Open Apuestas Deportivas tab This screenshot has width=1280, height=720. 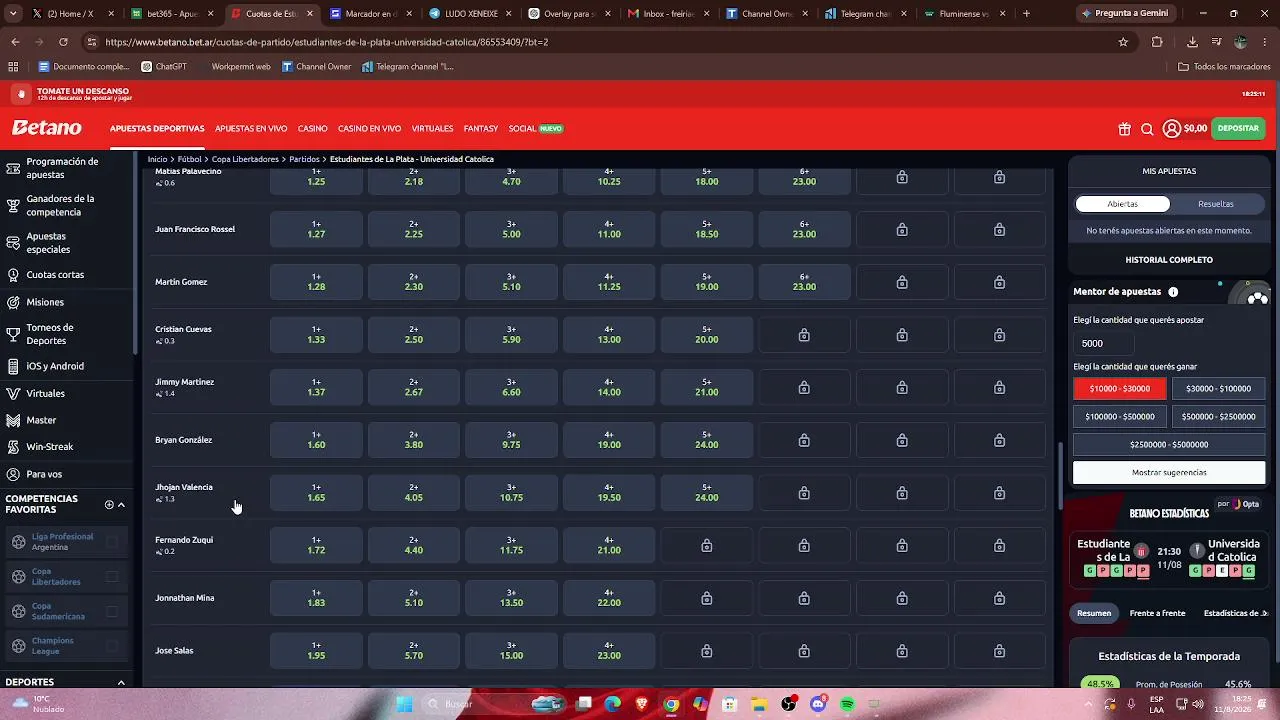point(157,129)
